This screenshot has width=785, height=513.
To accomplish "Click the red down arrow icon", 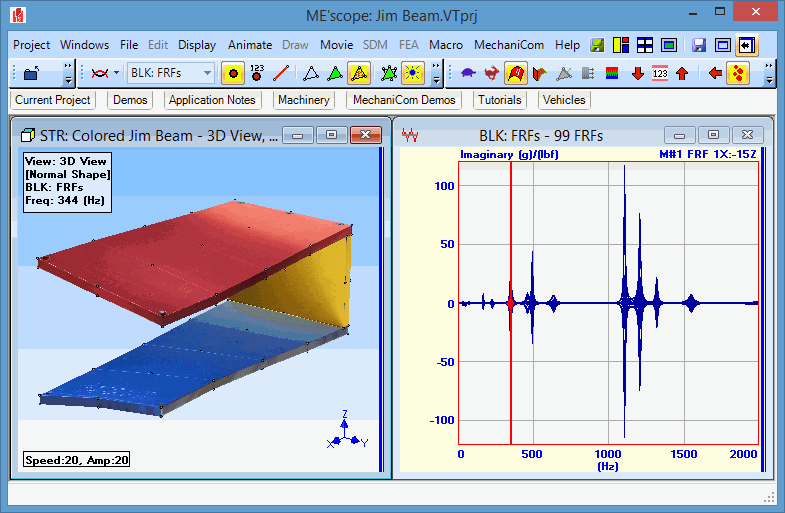I will click(x=637, y=74).
